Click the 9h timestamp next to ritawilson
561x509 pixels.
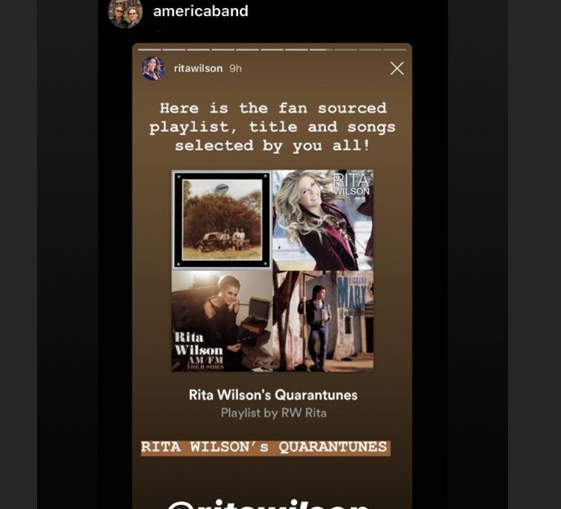tap(235, 68)
